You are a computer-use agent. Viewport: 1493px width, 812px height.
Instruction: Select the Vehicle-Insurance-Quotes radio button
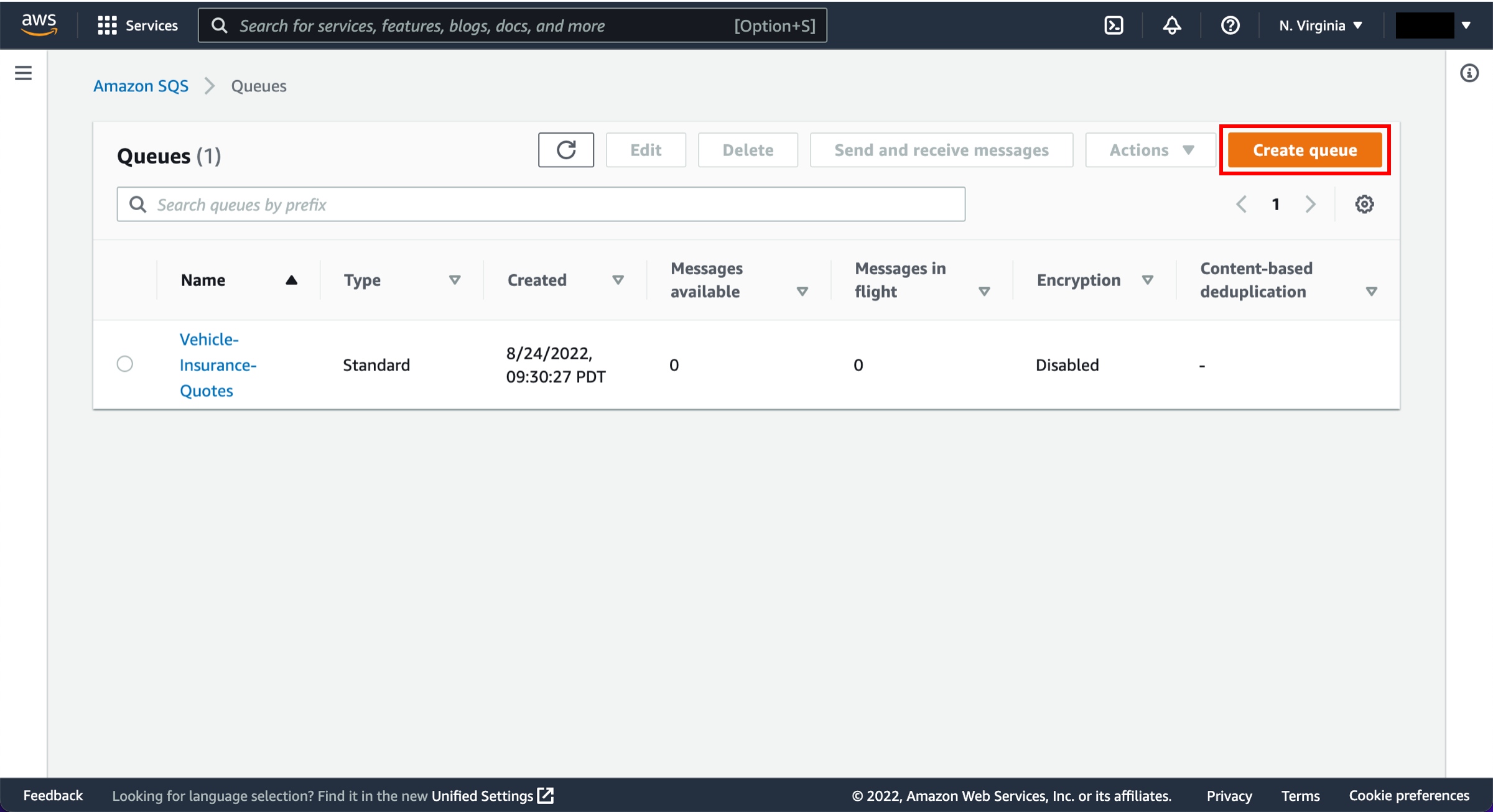point(125,364)
